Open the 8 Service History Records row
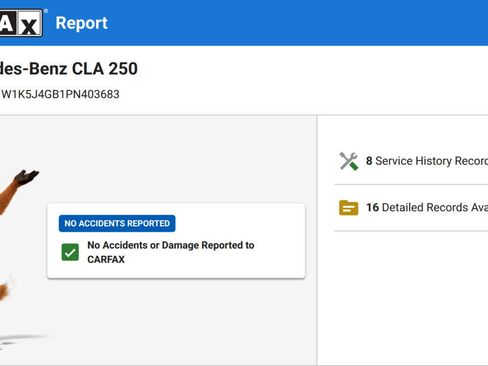This screenshot has height=366, width=488. pos(411,161)
